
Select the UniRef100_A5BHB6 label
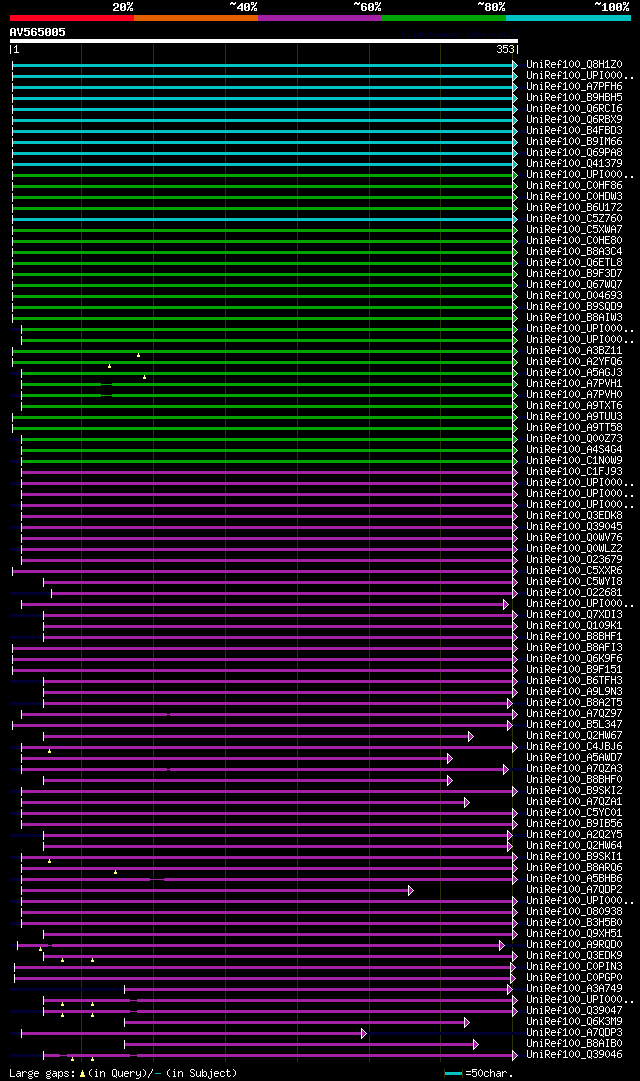[574, 881]
